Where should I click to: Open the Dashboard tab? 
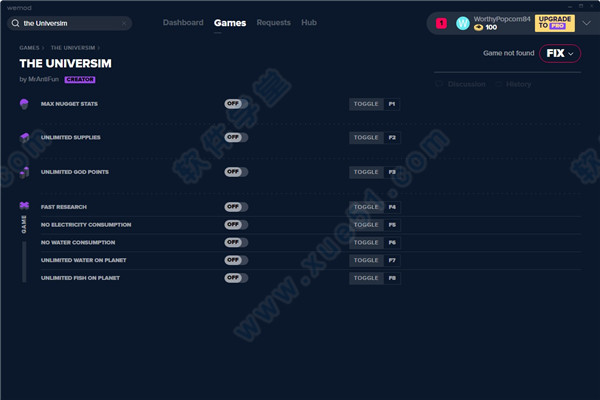pos(183,23)
